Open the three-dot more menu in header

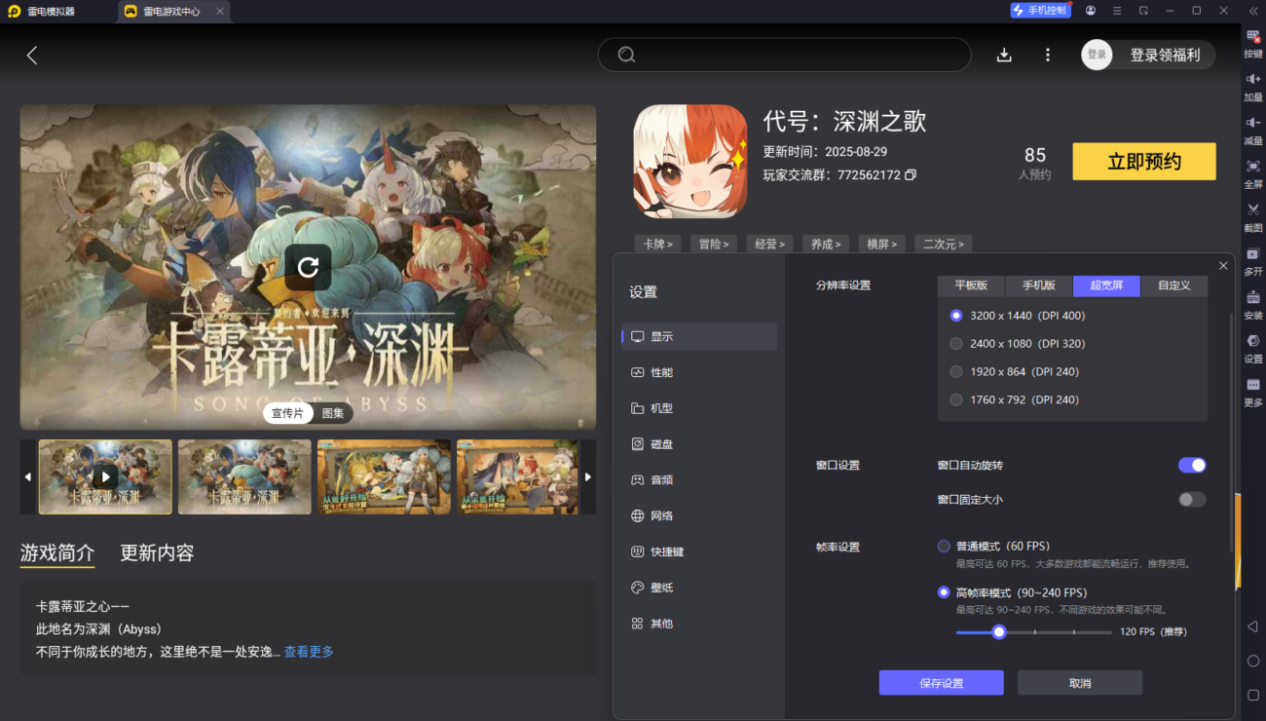point(1048,55)
